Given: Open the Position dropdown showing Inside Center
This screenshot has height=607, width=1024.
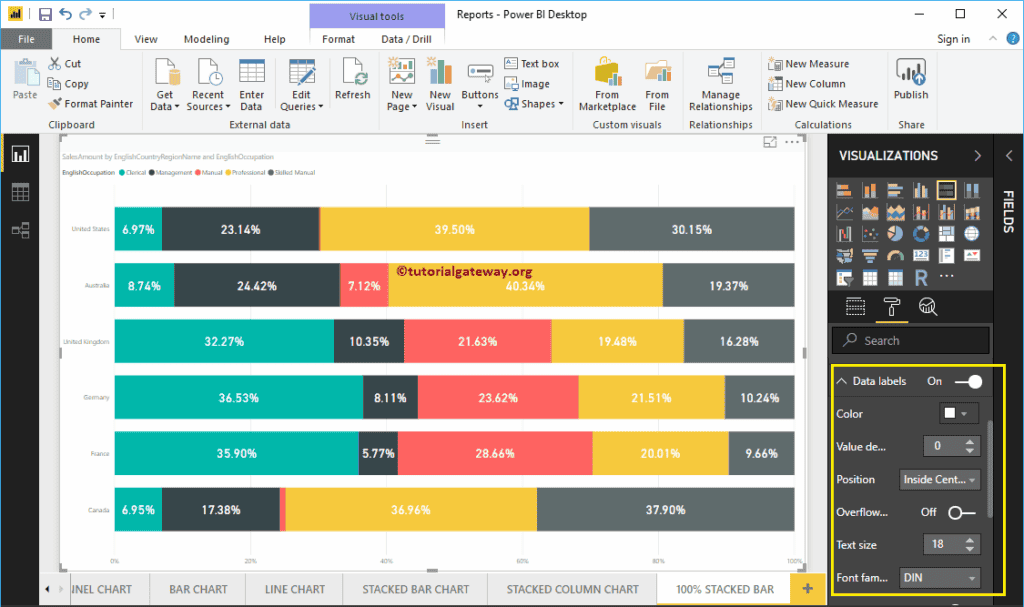Looking at the screenshot, I should coord(939,479).
